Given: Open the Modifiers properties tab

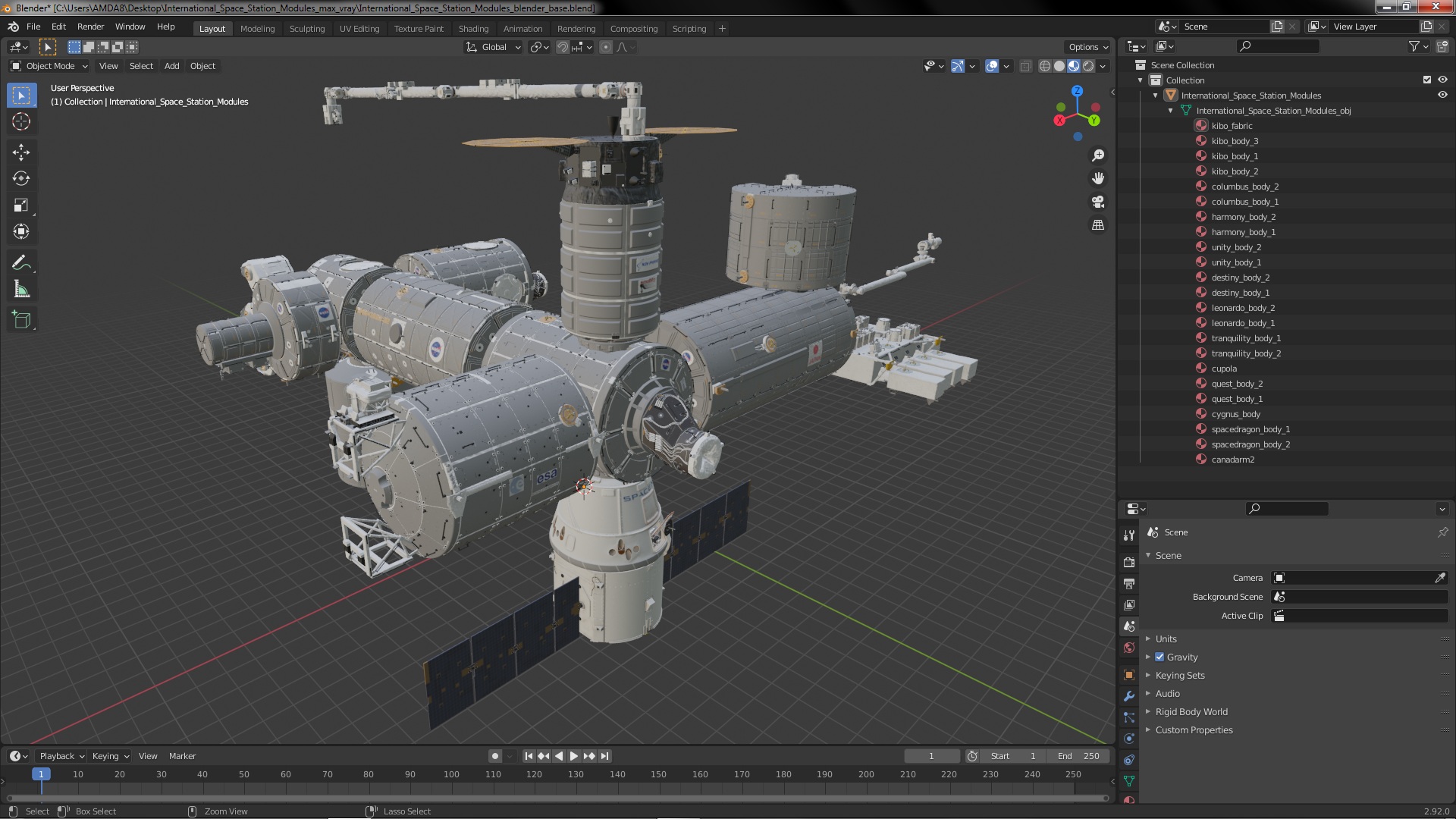Looking at the screenshot, I should [x=1128, y=696].
